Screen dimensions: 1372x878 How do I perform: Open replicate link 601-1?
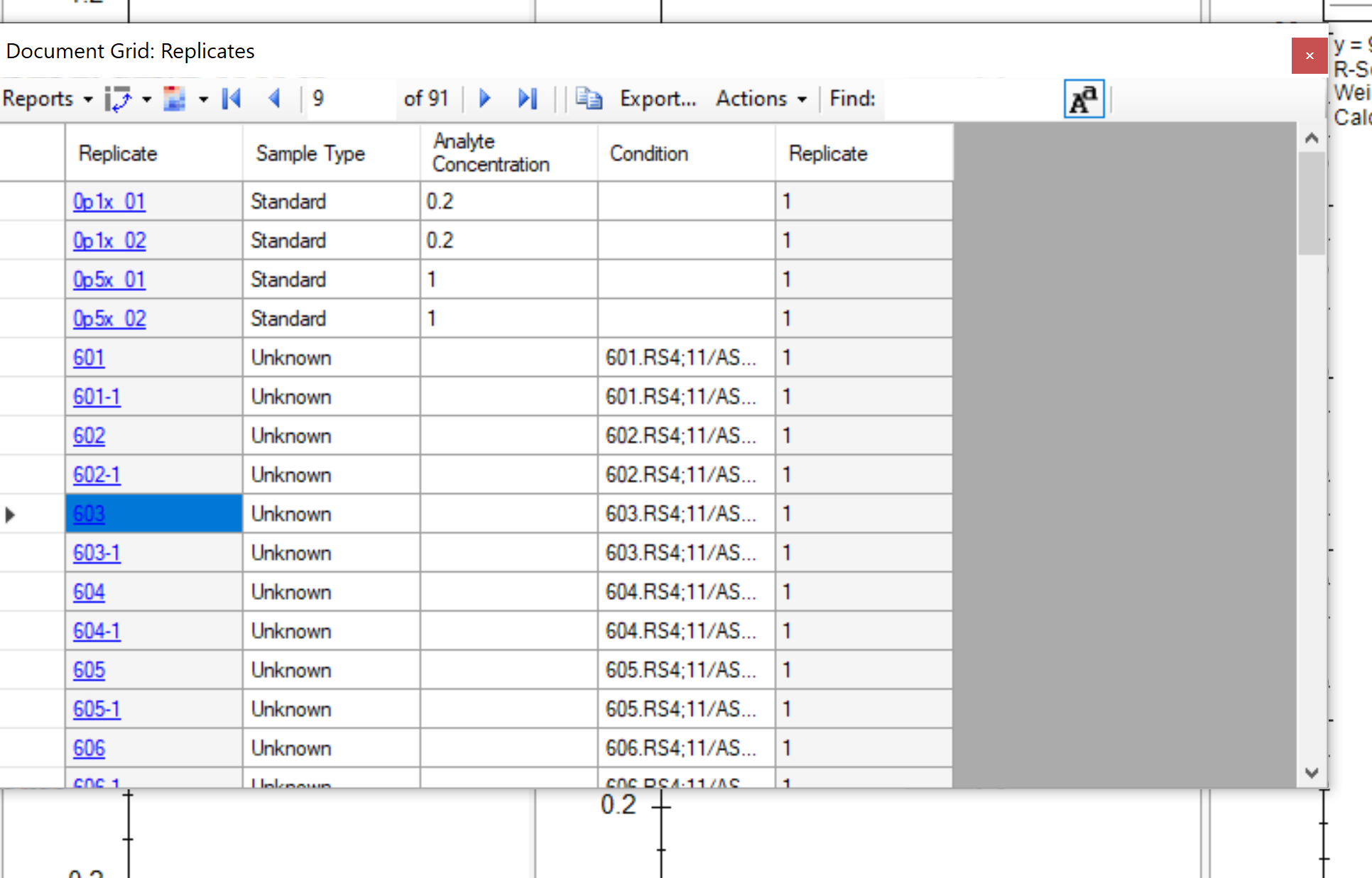pyautogui.click(x=97, y=397)
